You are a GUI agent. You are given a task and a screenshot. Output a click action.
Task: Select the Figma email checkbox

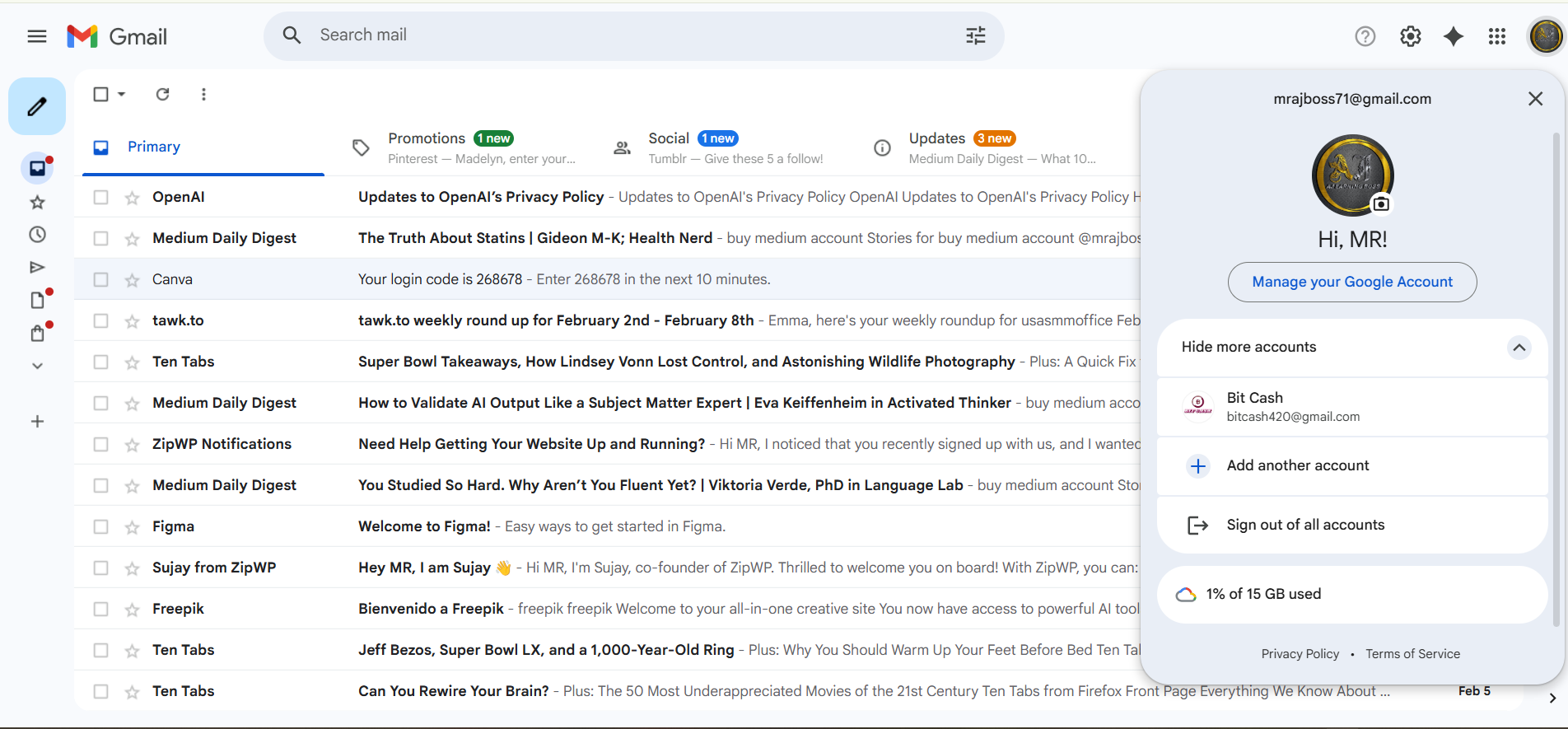(x=100, y=527)
